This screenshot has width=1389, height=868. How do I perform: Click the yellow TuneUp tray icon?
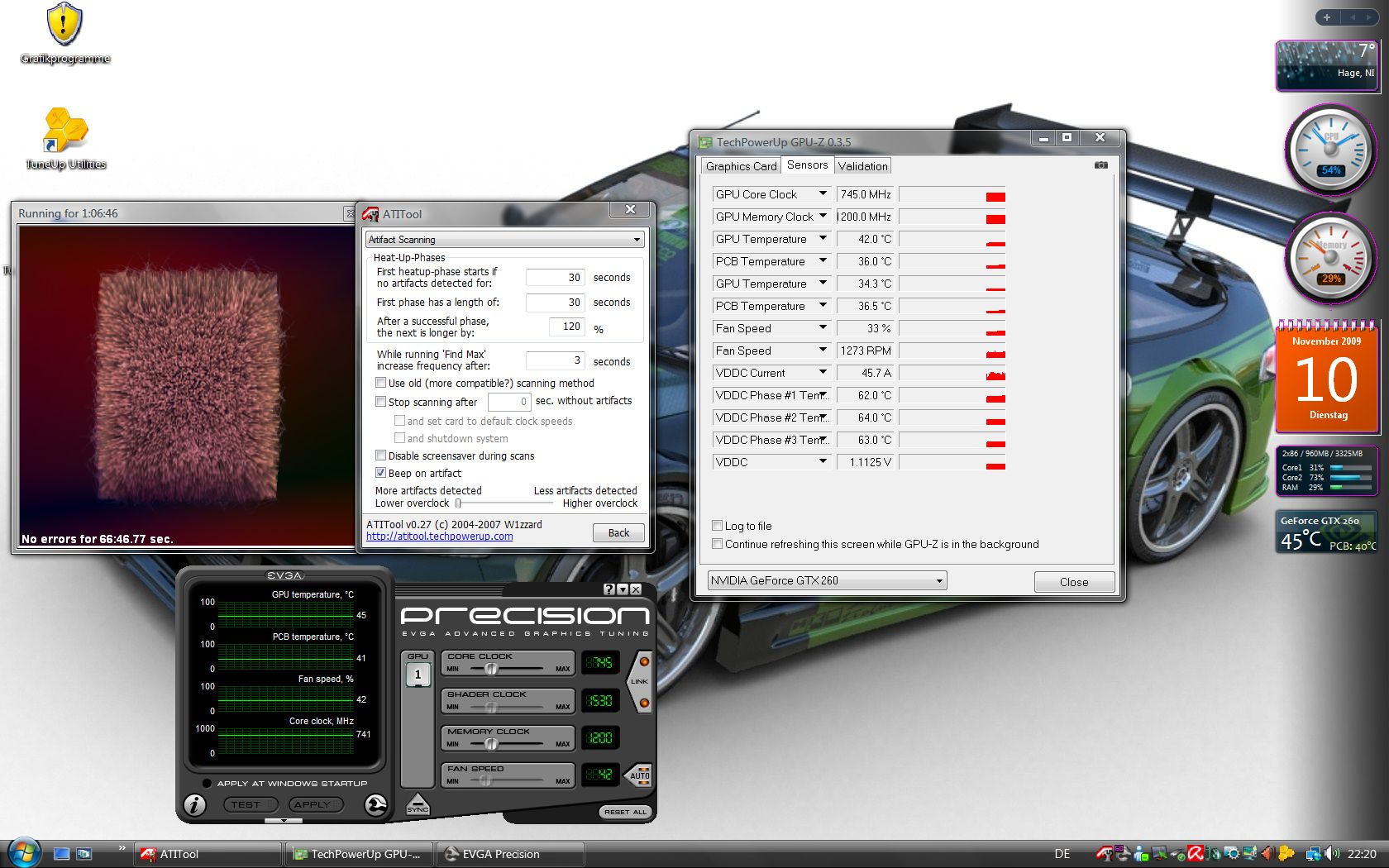point(1285,854)
